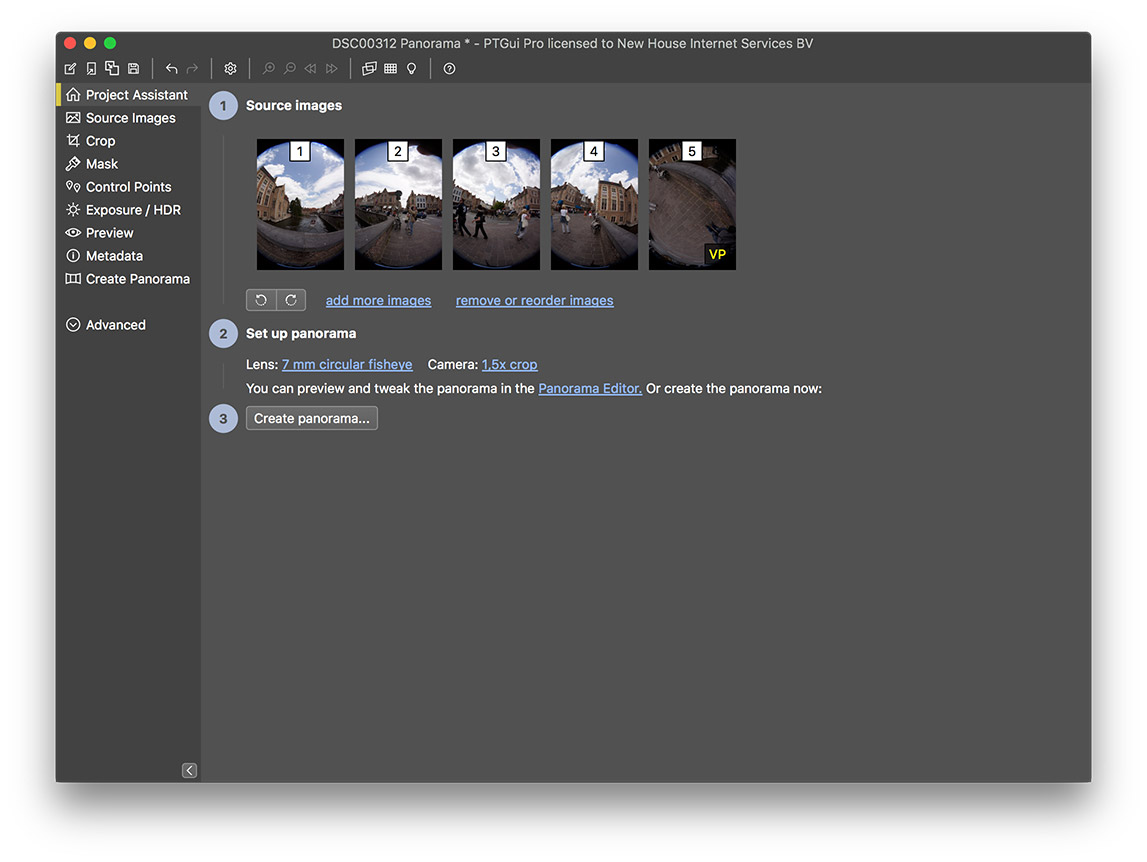Click remove or reorder images link
1147x862 pixels.
[535, 301]
